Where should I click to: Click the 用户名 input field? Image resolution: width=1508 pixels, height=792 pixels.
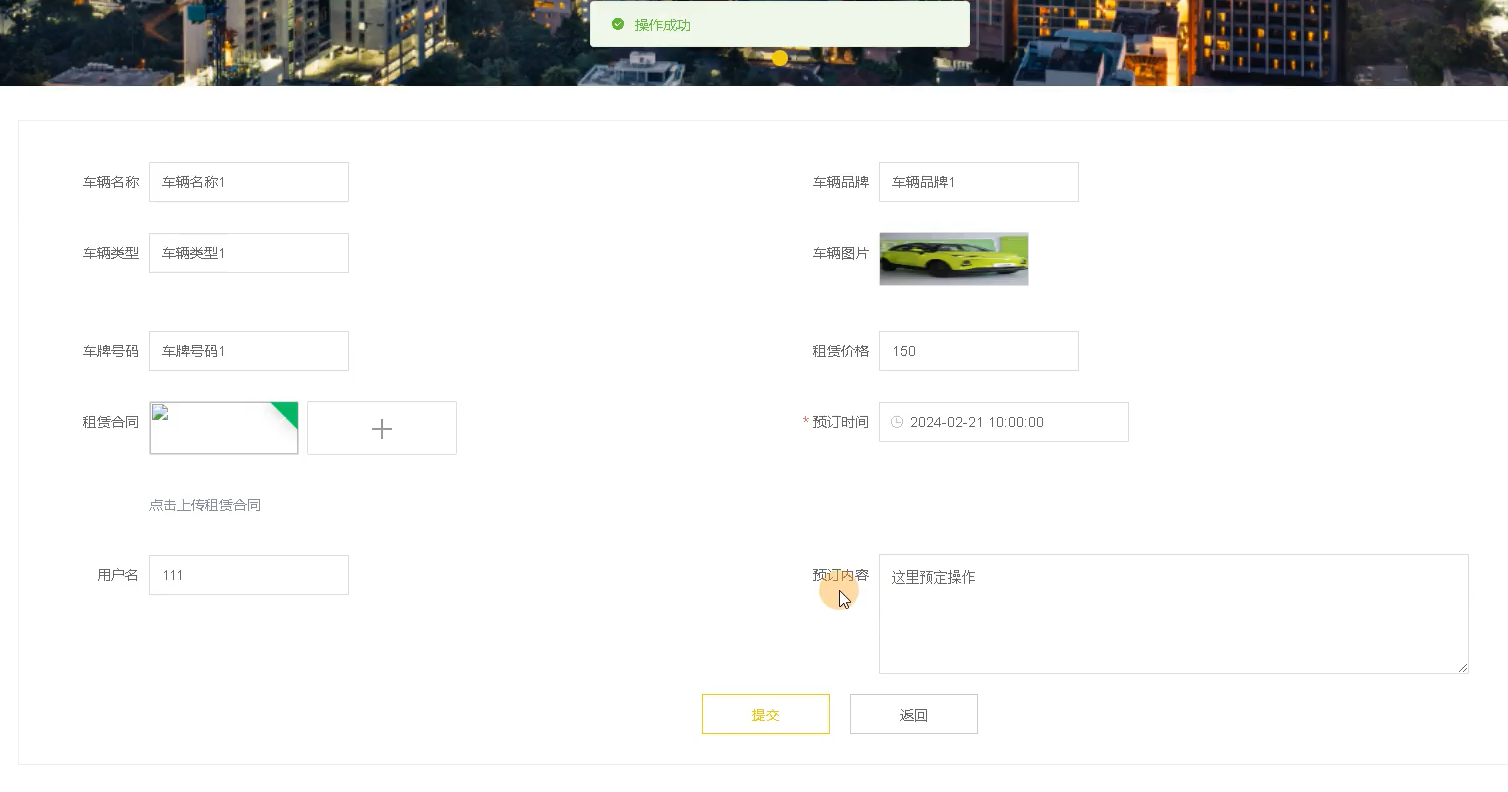tap(249, 575)
